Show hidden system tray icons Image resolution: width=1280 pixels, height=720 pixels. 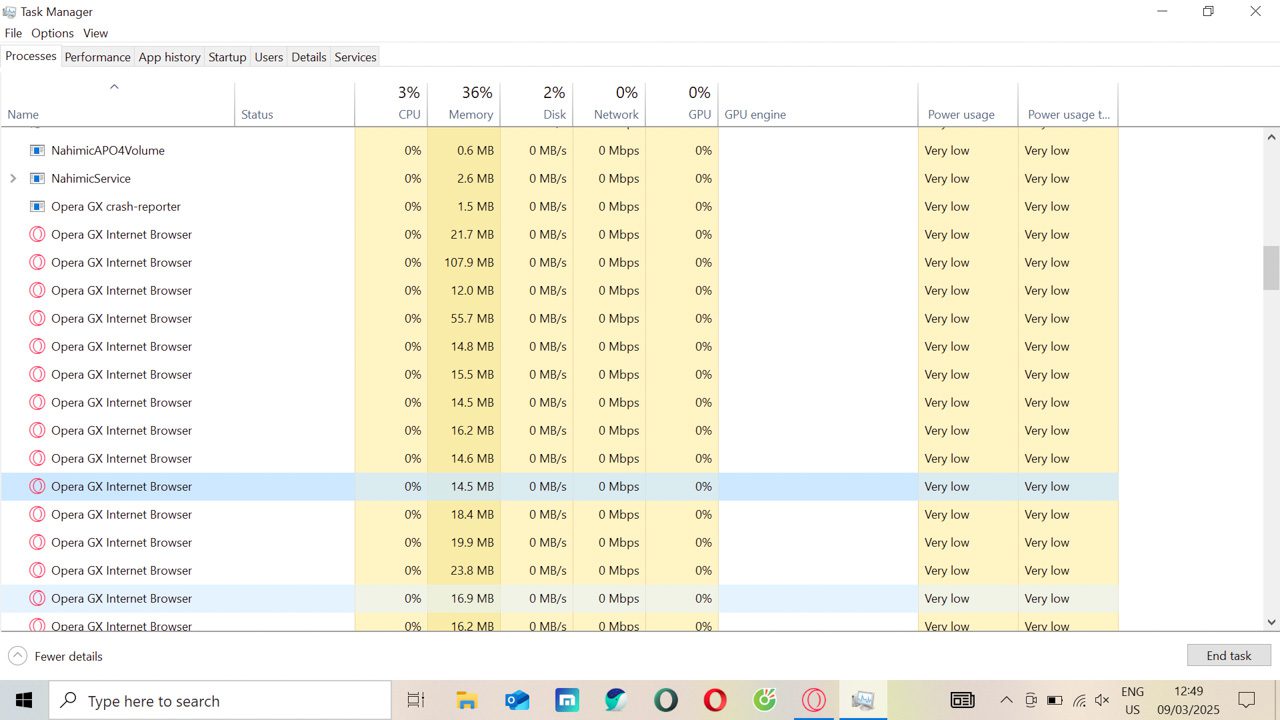1006,700
